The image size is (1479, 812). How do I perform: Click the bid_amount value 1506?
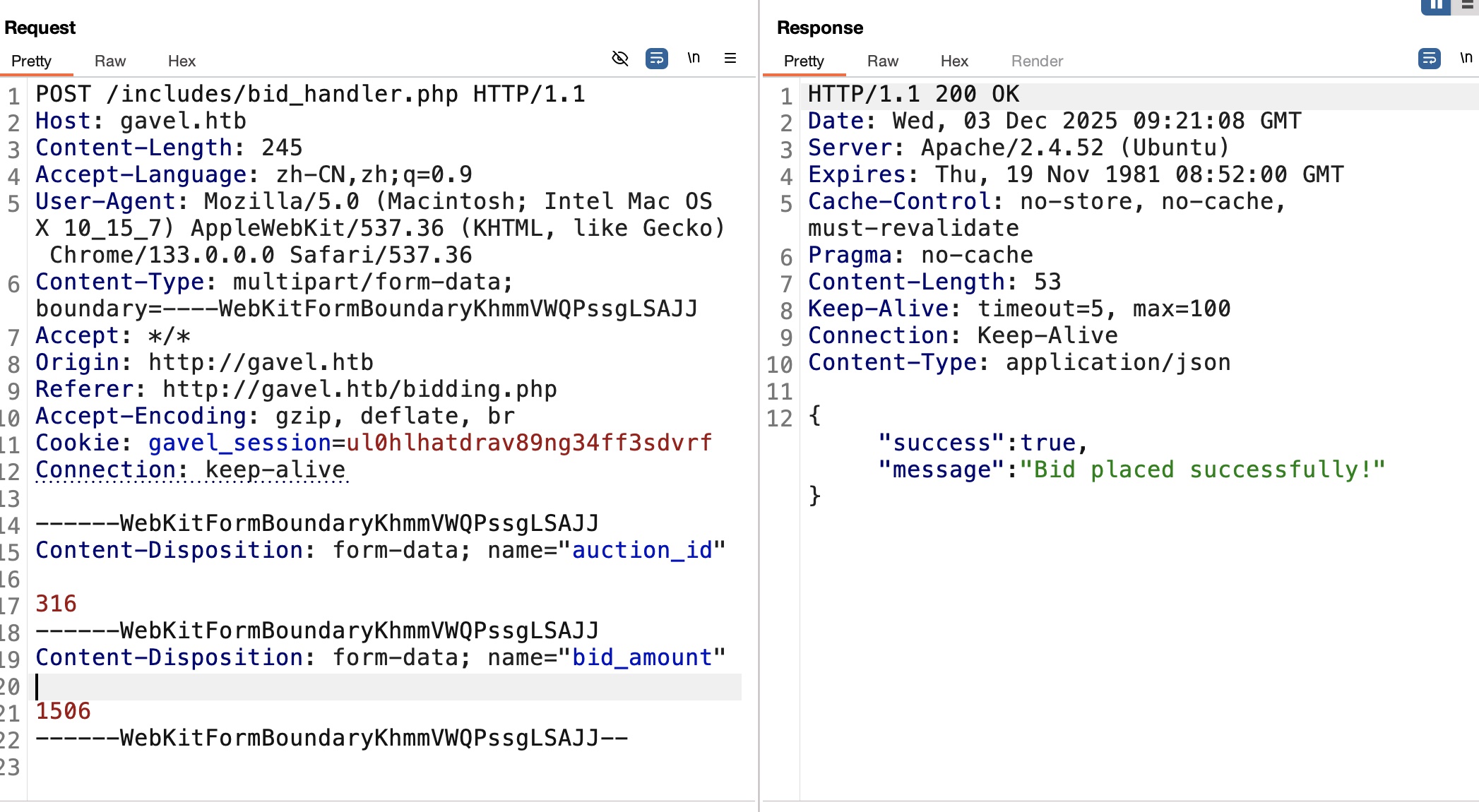[64, 711]
